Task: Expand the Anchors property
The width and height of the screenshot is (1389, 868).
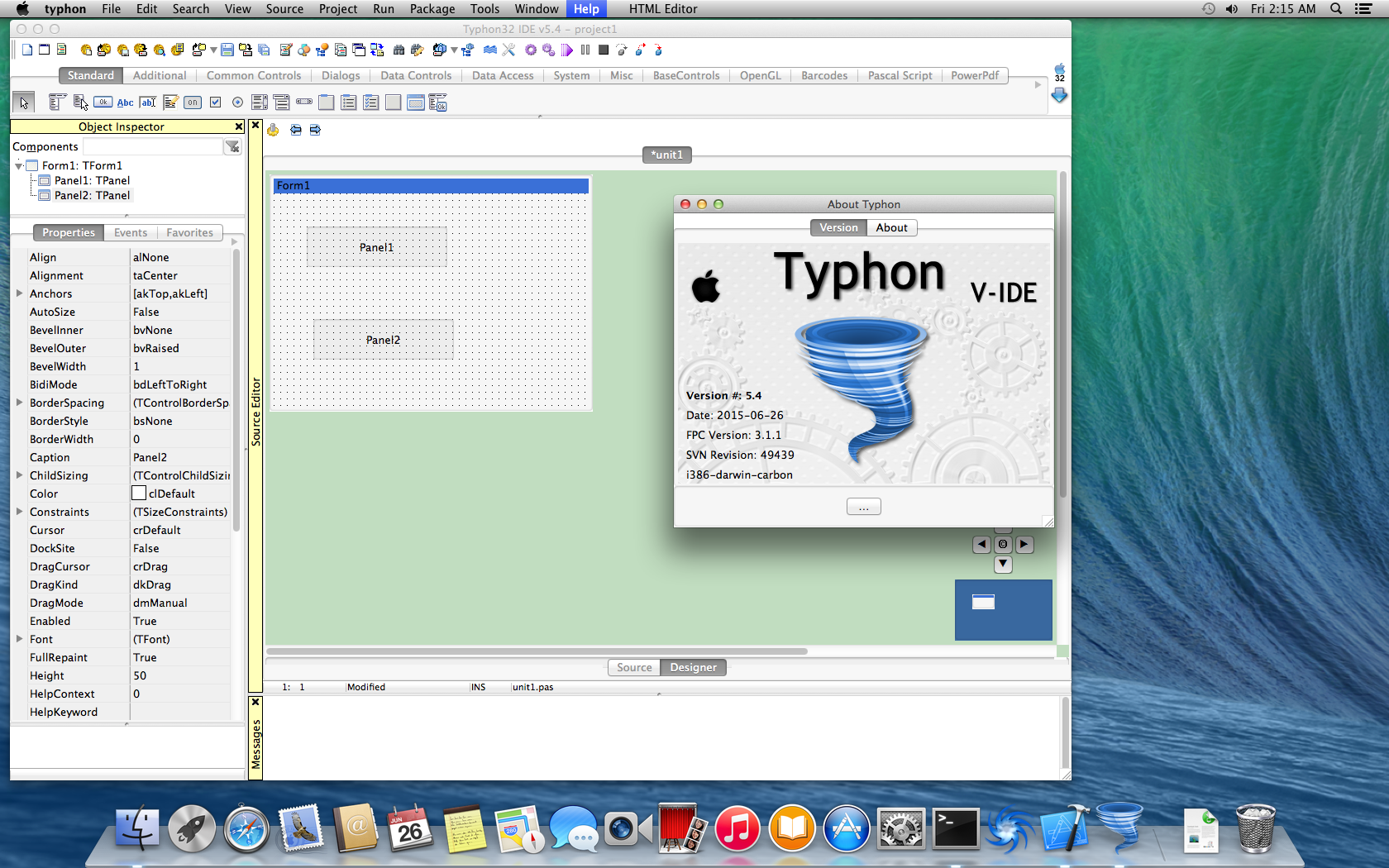Action: point(19,293)
